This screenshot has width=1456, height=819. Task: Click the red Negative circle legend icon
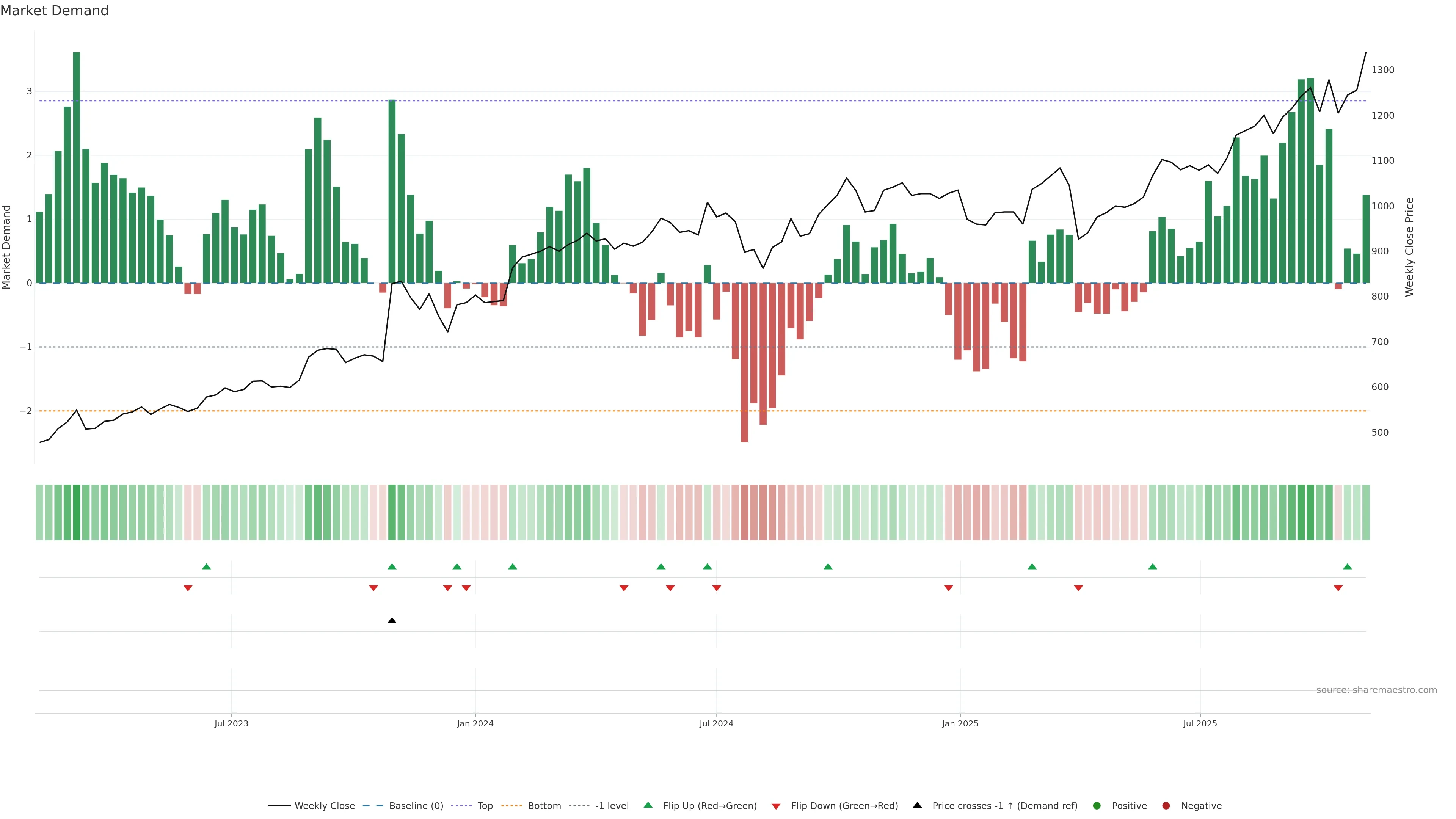pos(1166,806)
